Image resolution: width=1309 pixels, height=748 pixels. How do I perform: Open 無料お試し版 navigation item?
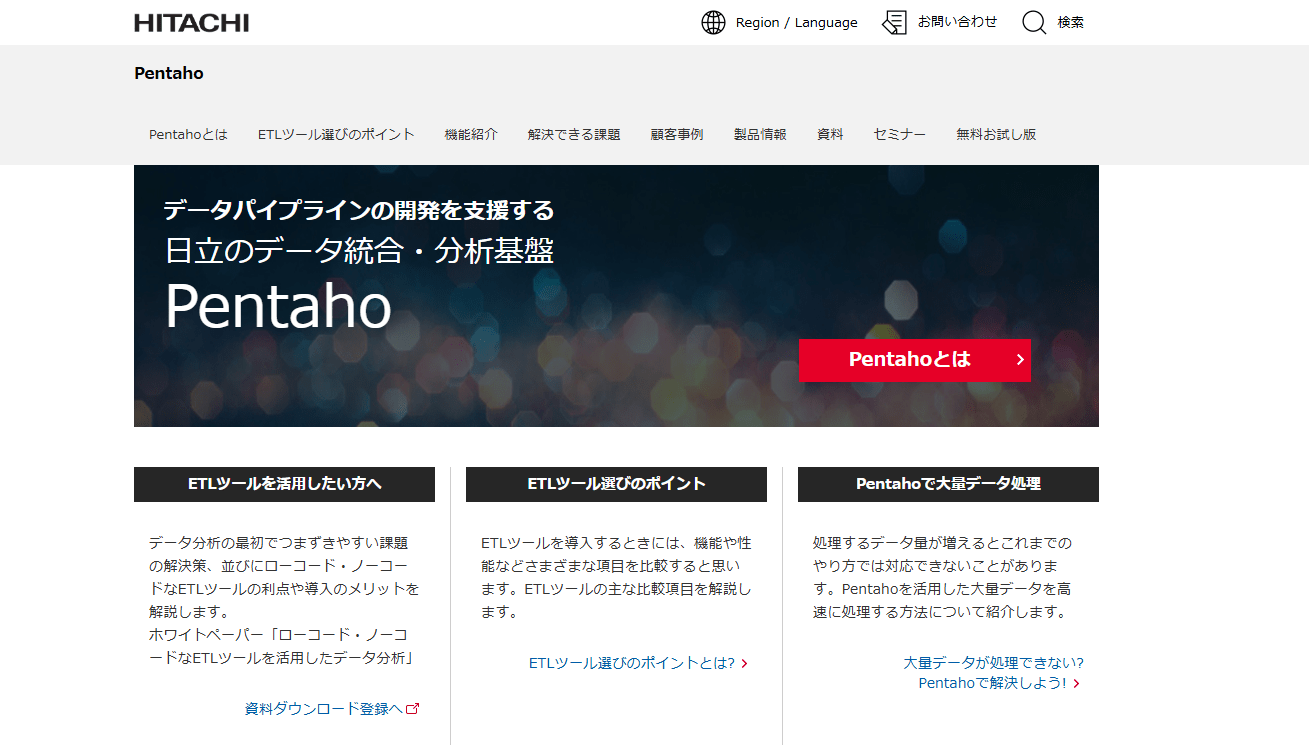tap(995, 134)
